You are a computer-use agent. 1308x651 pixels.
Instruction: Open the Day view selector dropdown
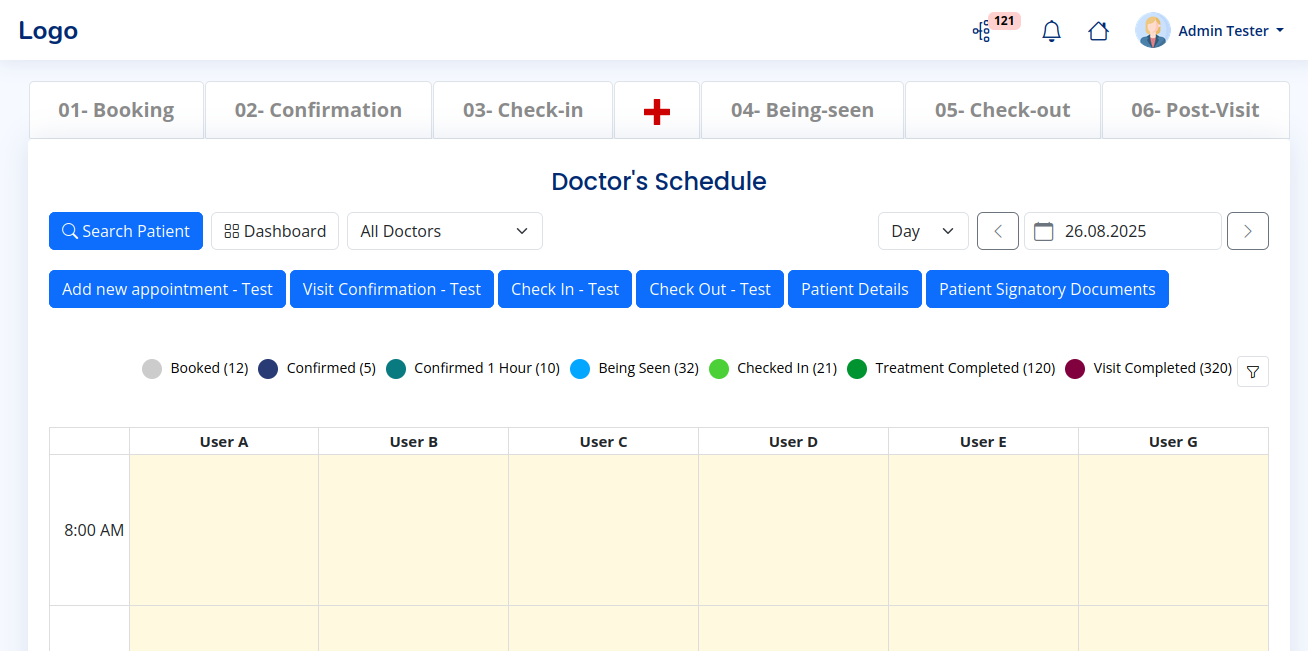(922, 231)
